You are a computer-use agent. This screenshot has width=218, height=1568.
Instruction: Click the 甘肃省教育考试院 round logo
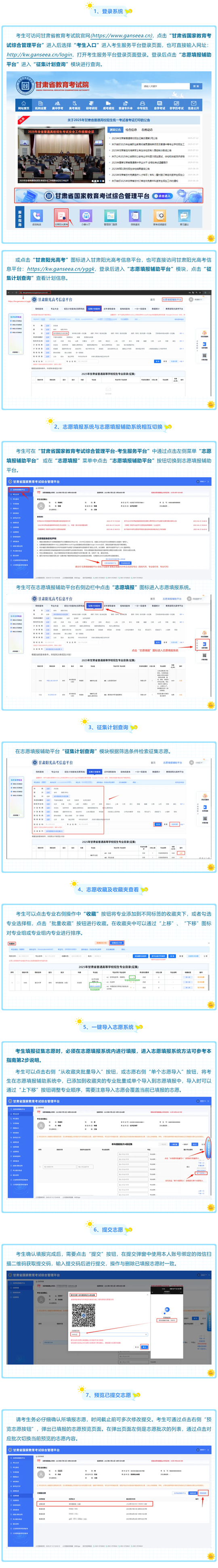point(24,86)
